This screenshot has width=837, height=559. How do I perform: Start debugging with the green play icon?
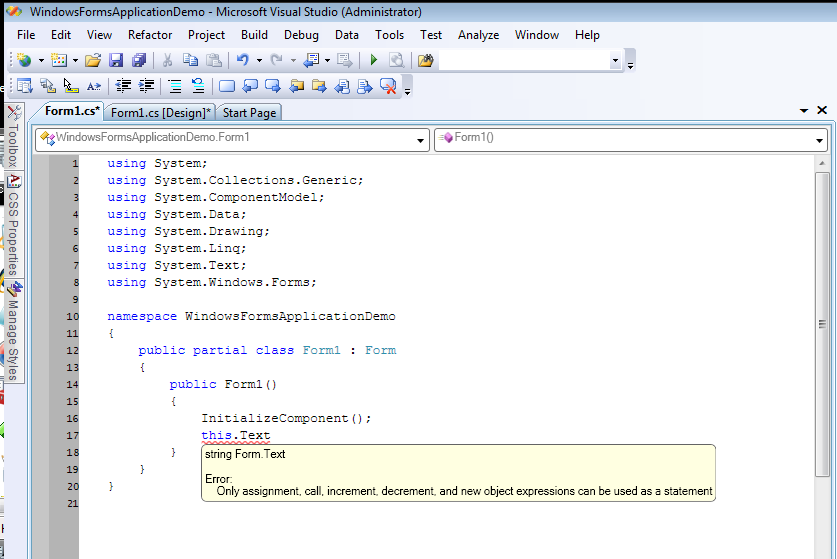(x=374, y=60)
